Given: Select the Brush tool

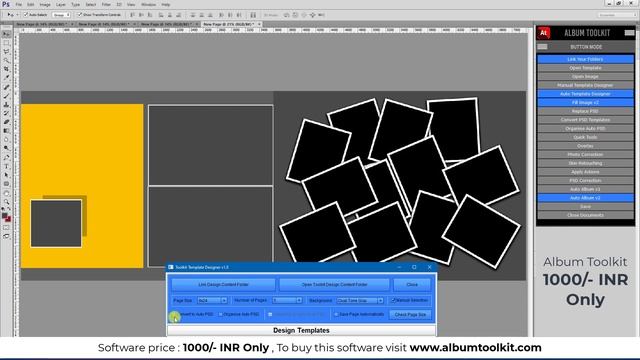Looking at the screenshot, I should (x=6, y=96).
